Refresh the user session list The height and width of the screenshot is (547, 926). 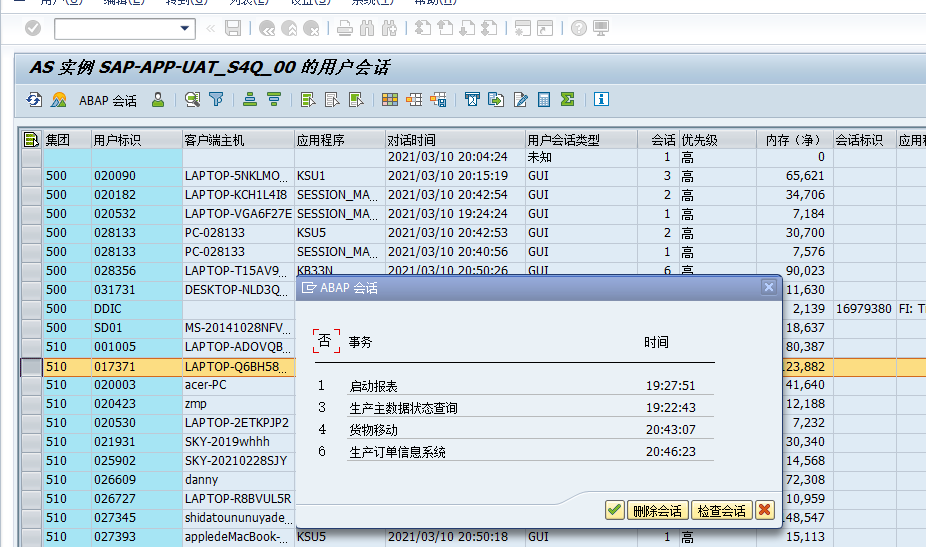pos(34,99)
